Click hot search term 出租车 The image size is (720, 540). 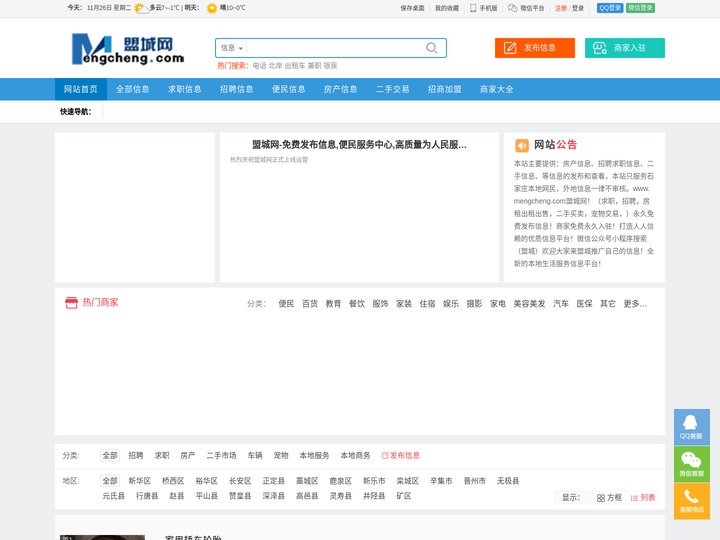pos(295,66)
